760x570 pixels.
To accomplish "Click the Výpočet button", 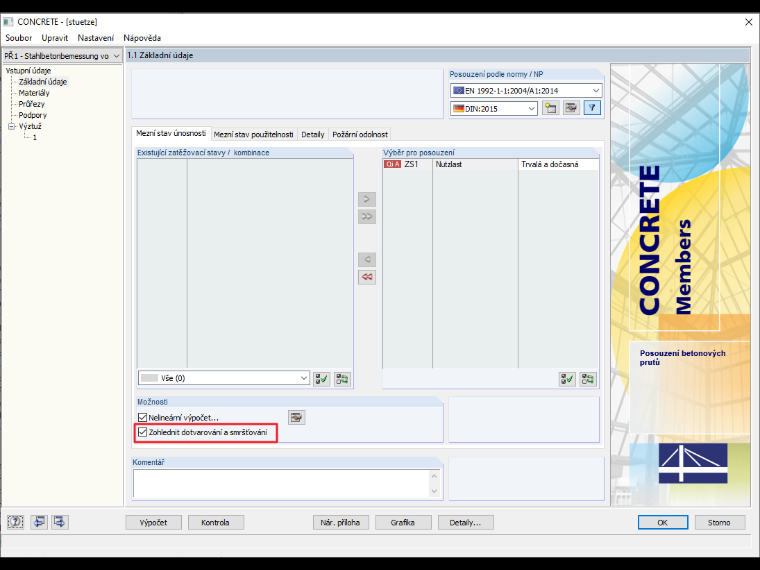I will pyautogui.click(x=153, y=522).
